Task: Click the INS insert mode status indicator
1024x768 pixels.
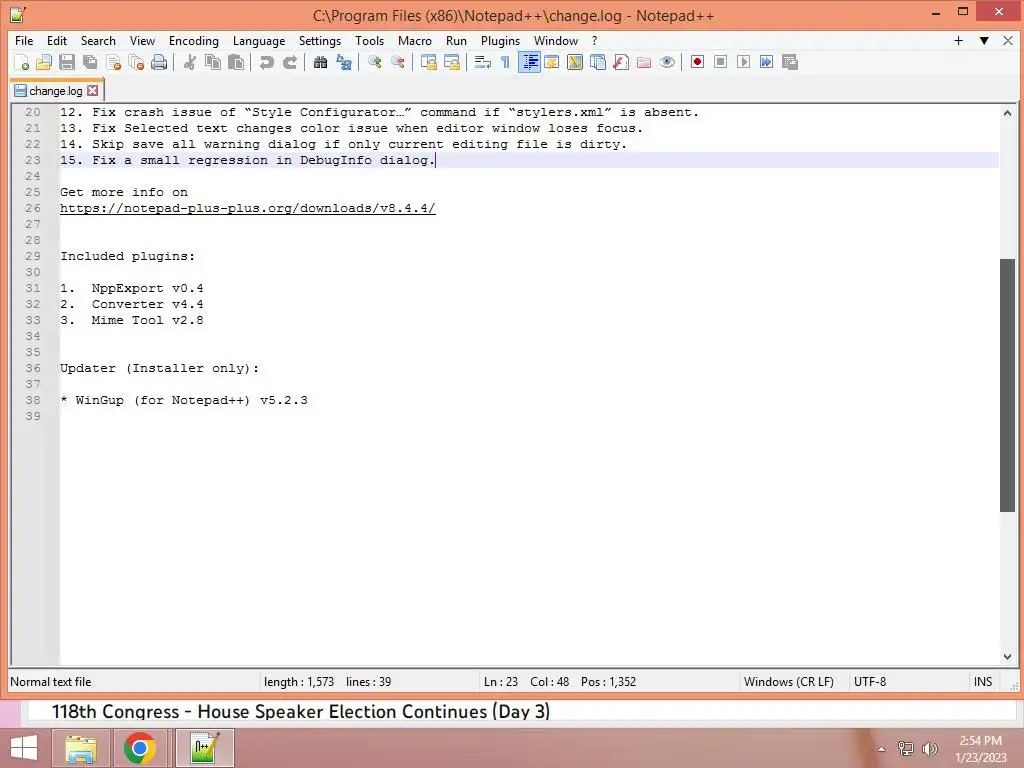Action: 983,682
